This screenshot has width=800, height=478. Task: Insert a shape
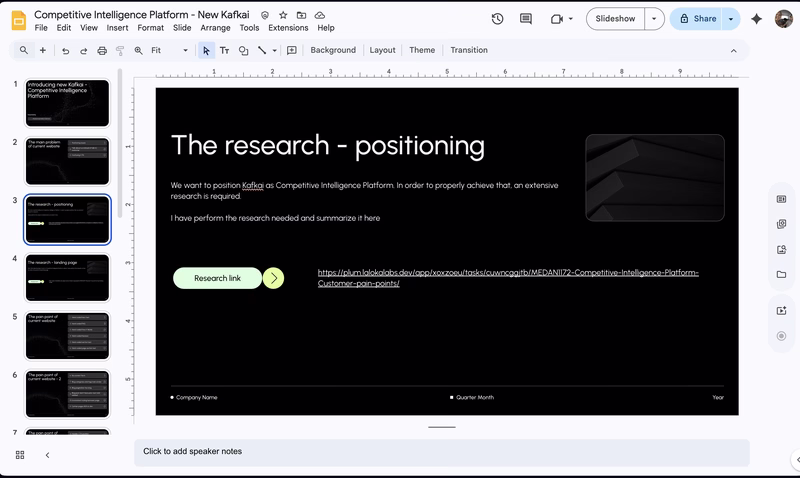point(243,51)
